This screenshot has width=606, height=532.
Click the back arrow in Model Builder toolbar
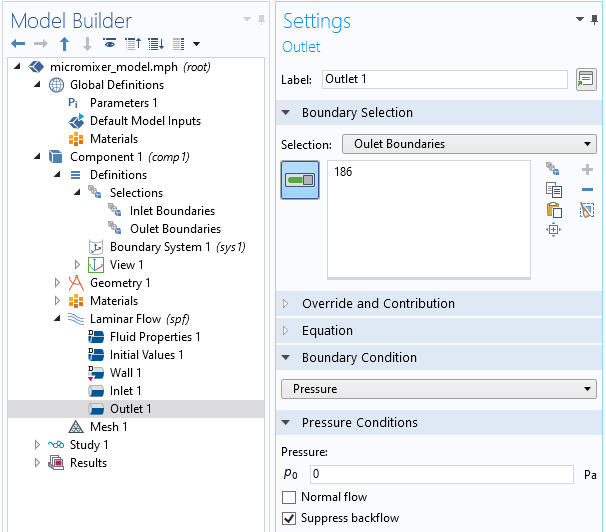pos(18,44)
